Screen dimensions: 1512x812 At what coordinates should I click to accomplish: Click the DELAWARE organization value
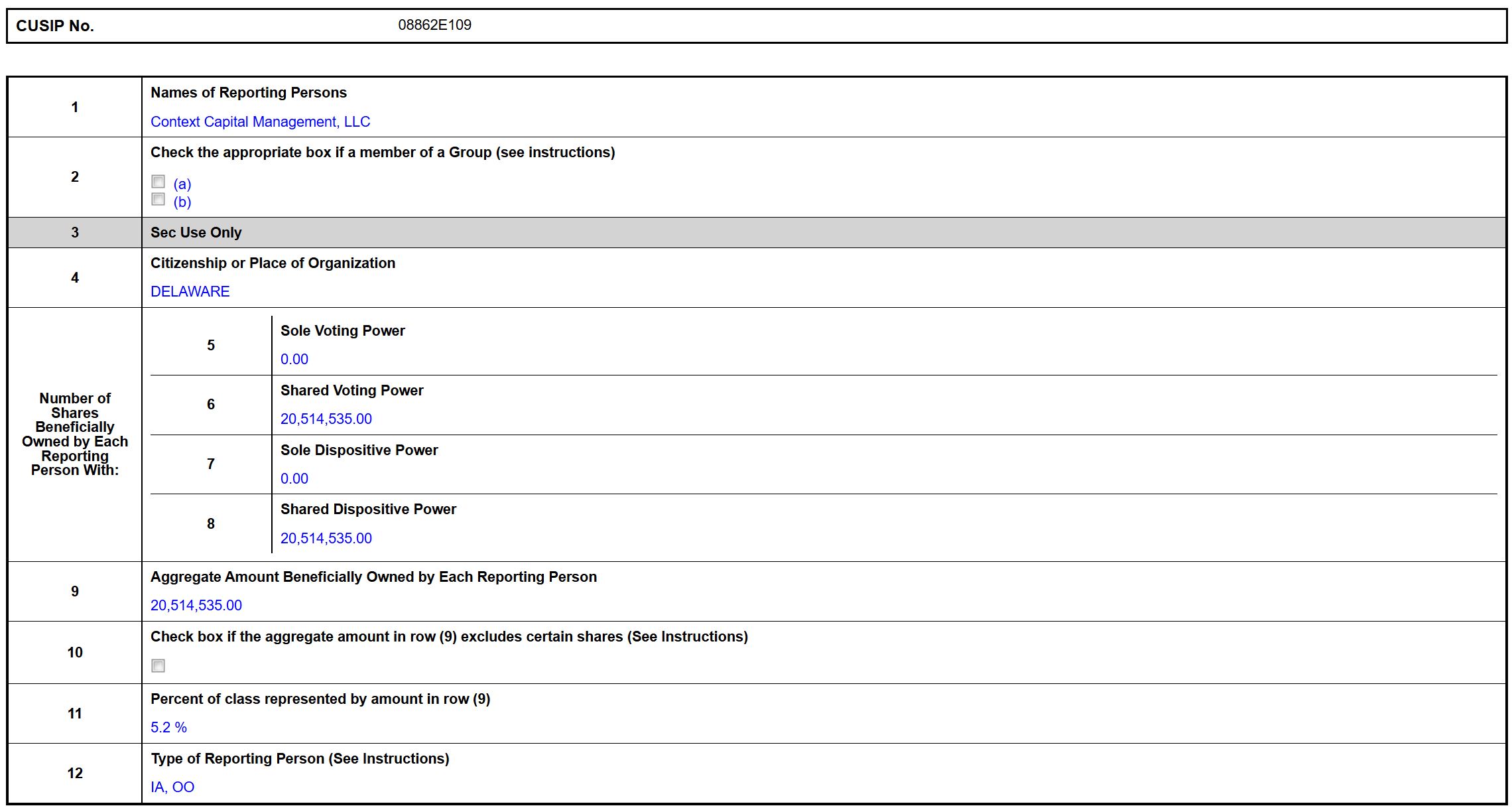pyautogui.click(x=190, y=292)
